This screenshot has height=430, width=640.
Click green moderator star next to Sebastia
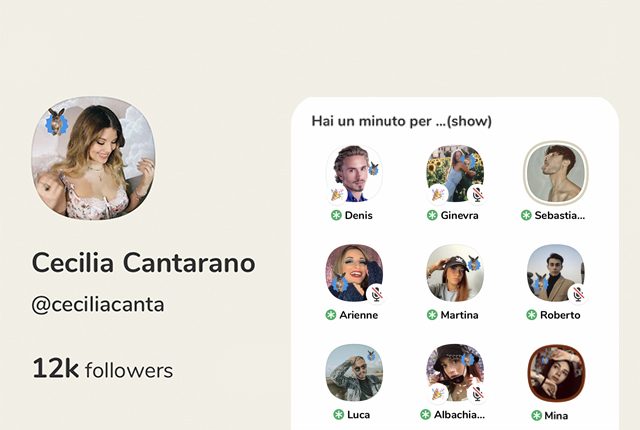(x=526, y=215)
